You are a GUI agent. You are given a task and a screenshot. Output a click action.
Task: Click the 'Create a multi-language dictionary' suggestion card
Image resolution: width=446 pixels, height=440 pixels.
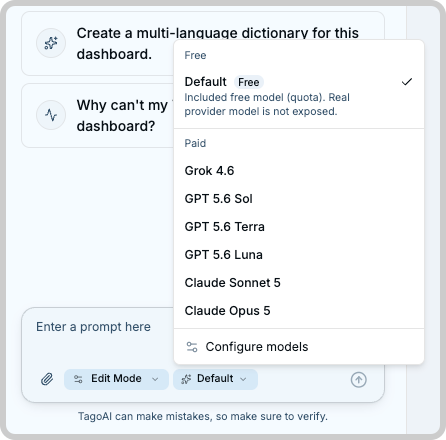pyautogui.click(x=203, y=43)
